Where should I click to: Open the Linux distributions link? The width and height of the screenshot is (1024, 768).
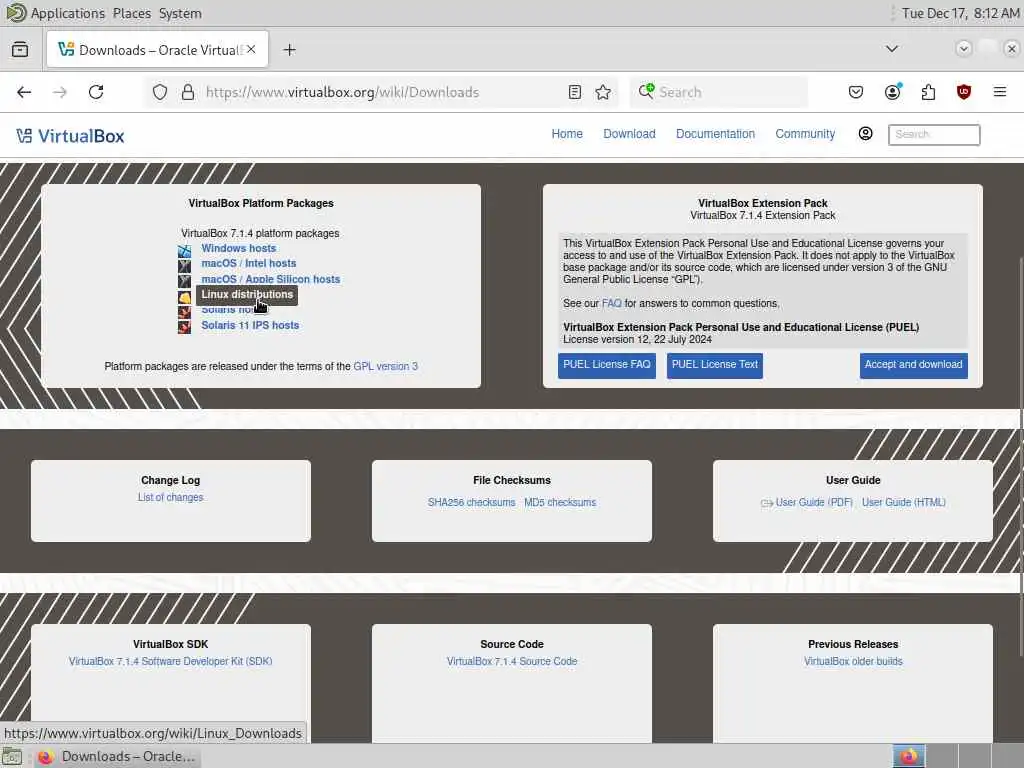[x=247, y=295]
